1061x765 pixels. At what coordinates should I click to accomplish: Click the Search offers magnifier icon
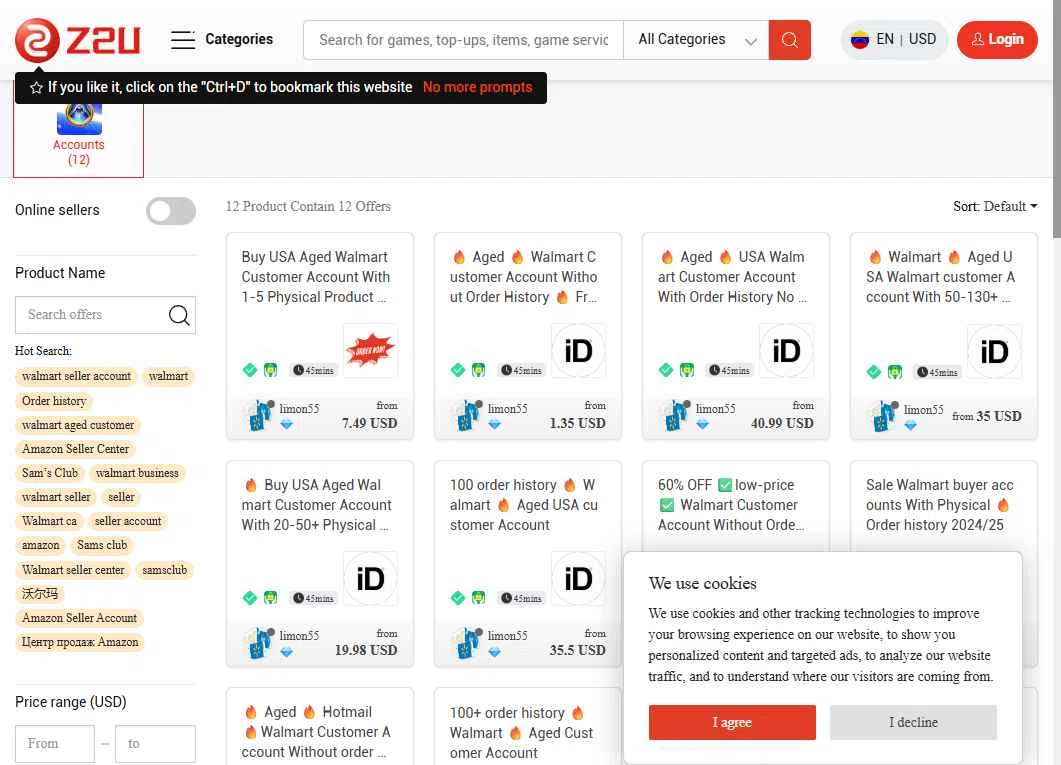(x=179, y=315)
